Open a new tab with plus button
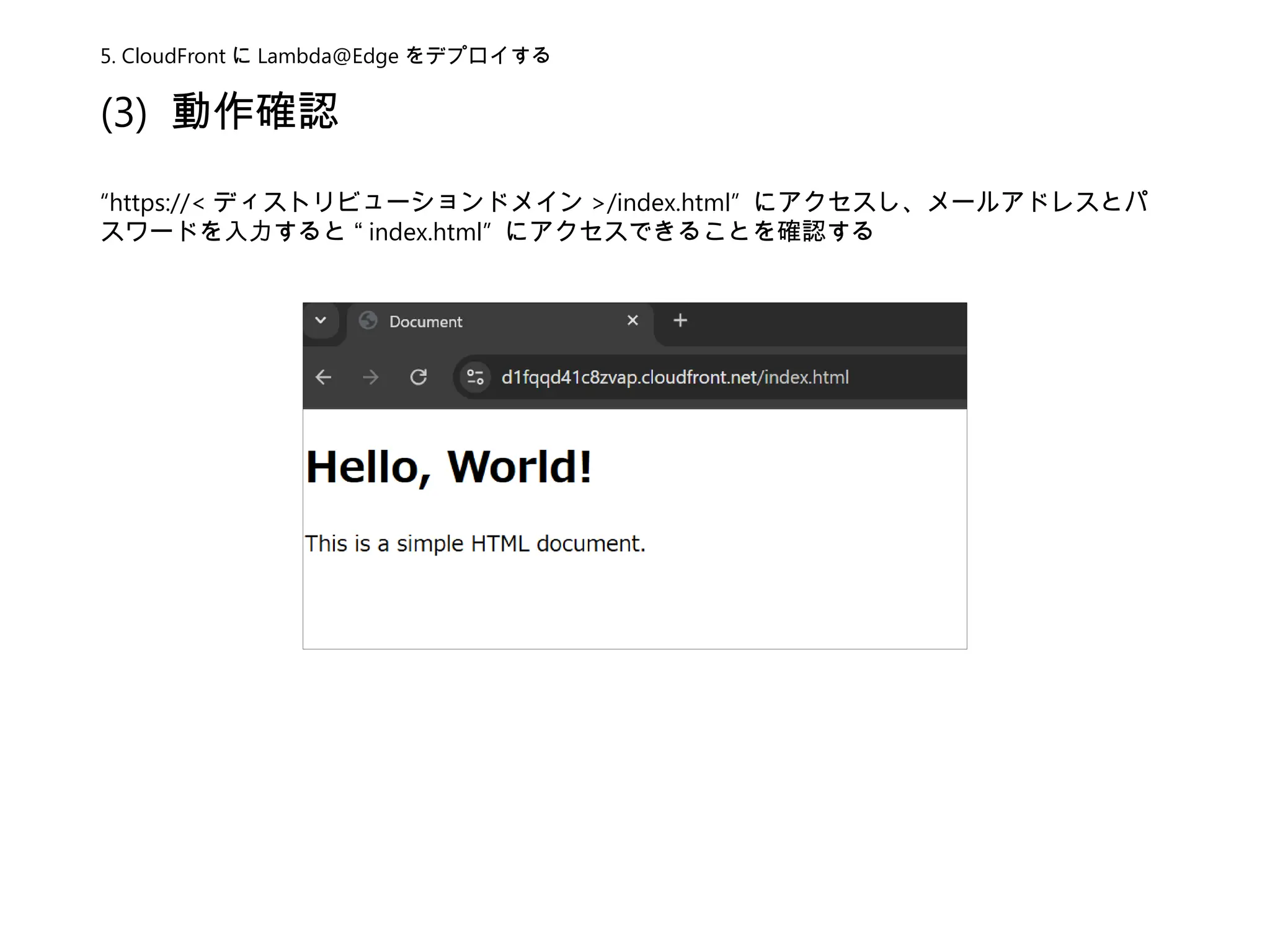1270x952 pixels. (680, 320)
